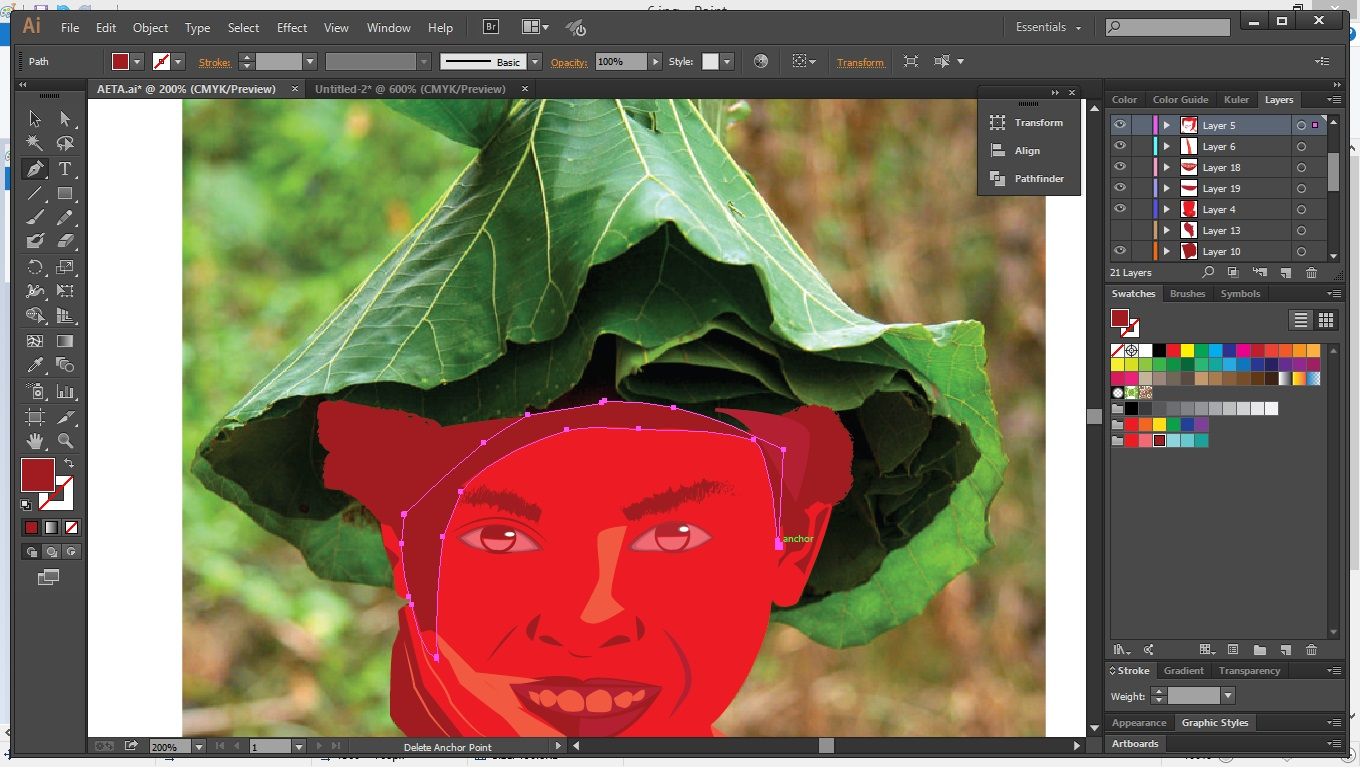
Task: Select the Selection (black arrow) tool
Action: click(35, 119)
